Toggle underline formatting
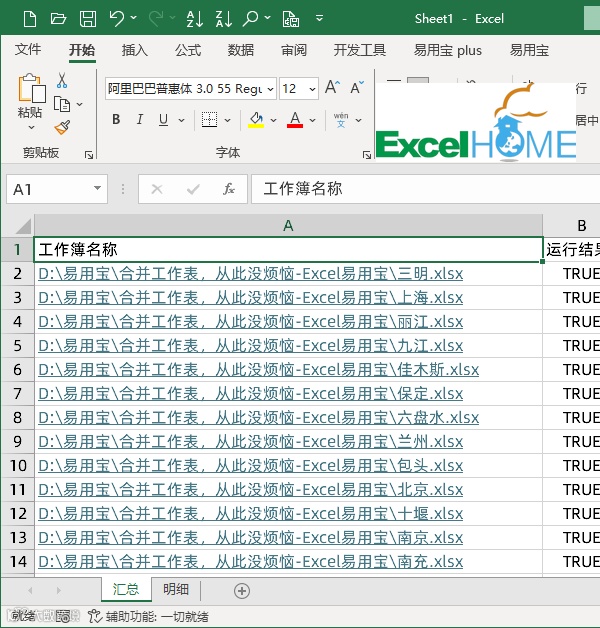 coord(163,119)
